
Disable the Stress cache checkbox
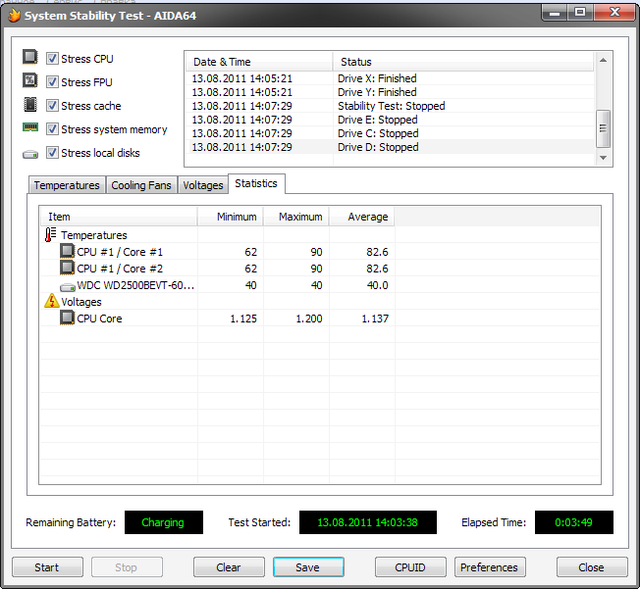pyautogui.click(x=52, y=106)
